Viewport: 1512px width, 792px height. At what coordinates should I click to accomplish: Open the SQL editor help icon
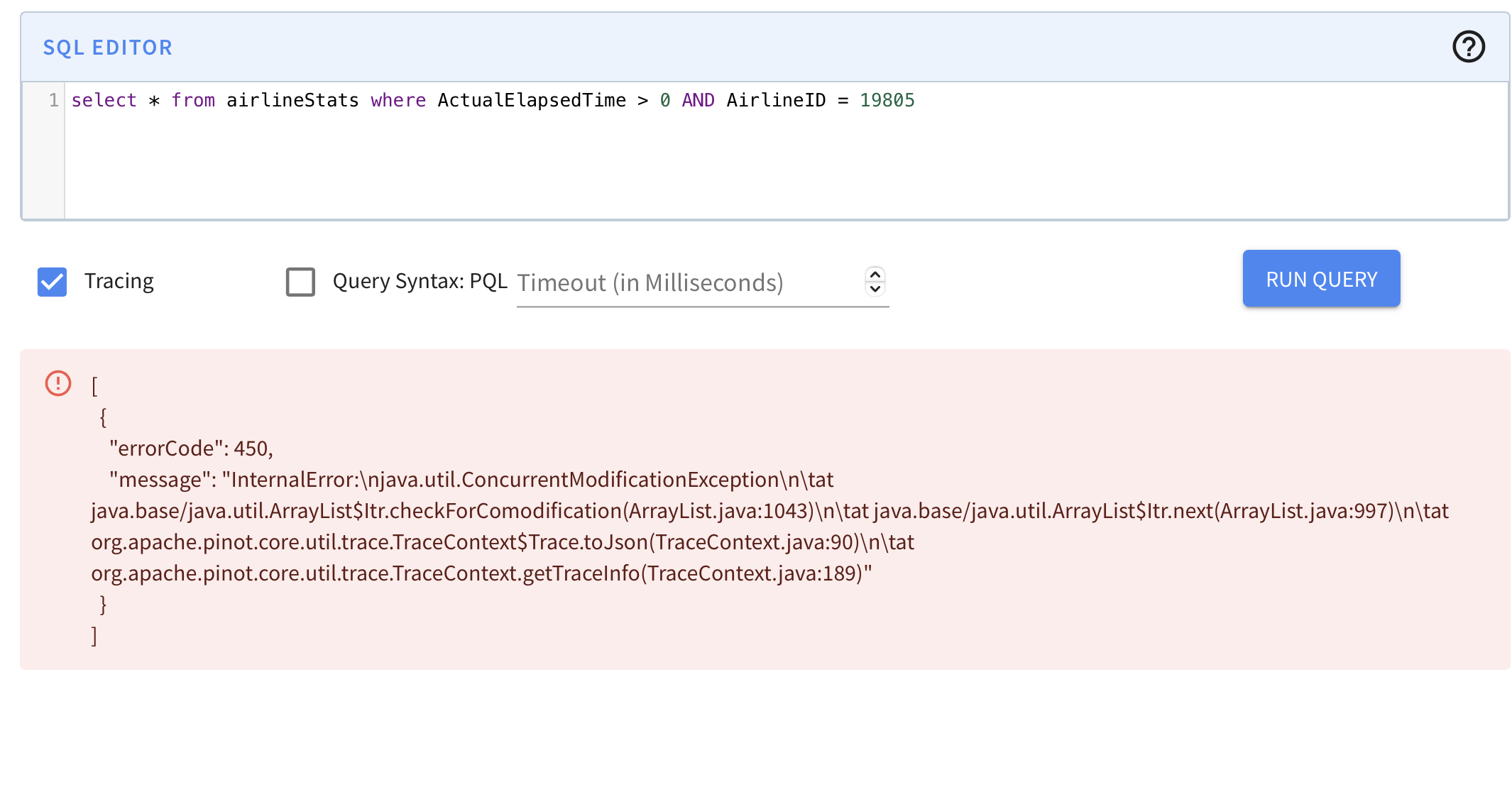pos(1468,47)
